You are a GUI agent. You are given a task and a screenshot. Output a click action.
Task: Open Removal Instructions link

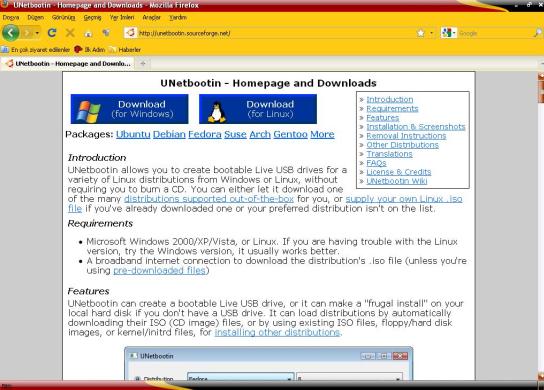pos(406,136)
